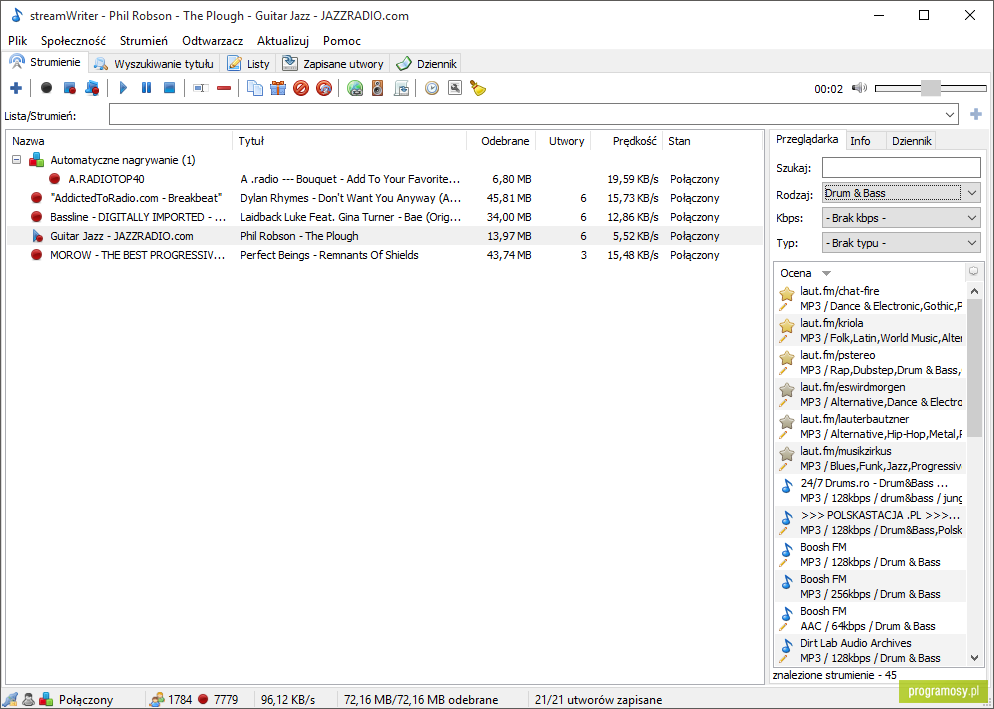The height and width of the screenshot is (709, 994).
Task: Click the red prohibited icon with arrow
Action: pyautogui.click(x=324, y=88)
